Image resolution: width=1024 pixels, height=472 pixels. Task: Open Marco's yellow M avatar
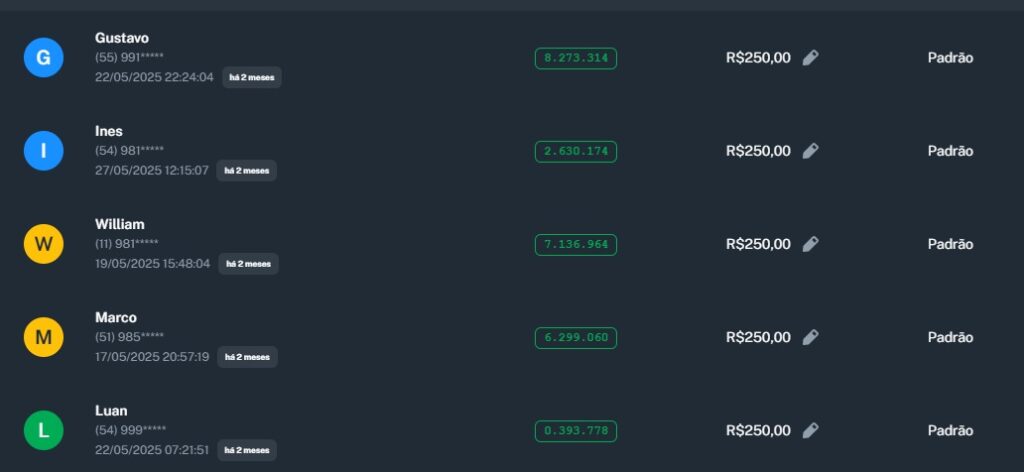[43, 337]
